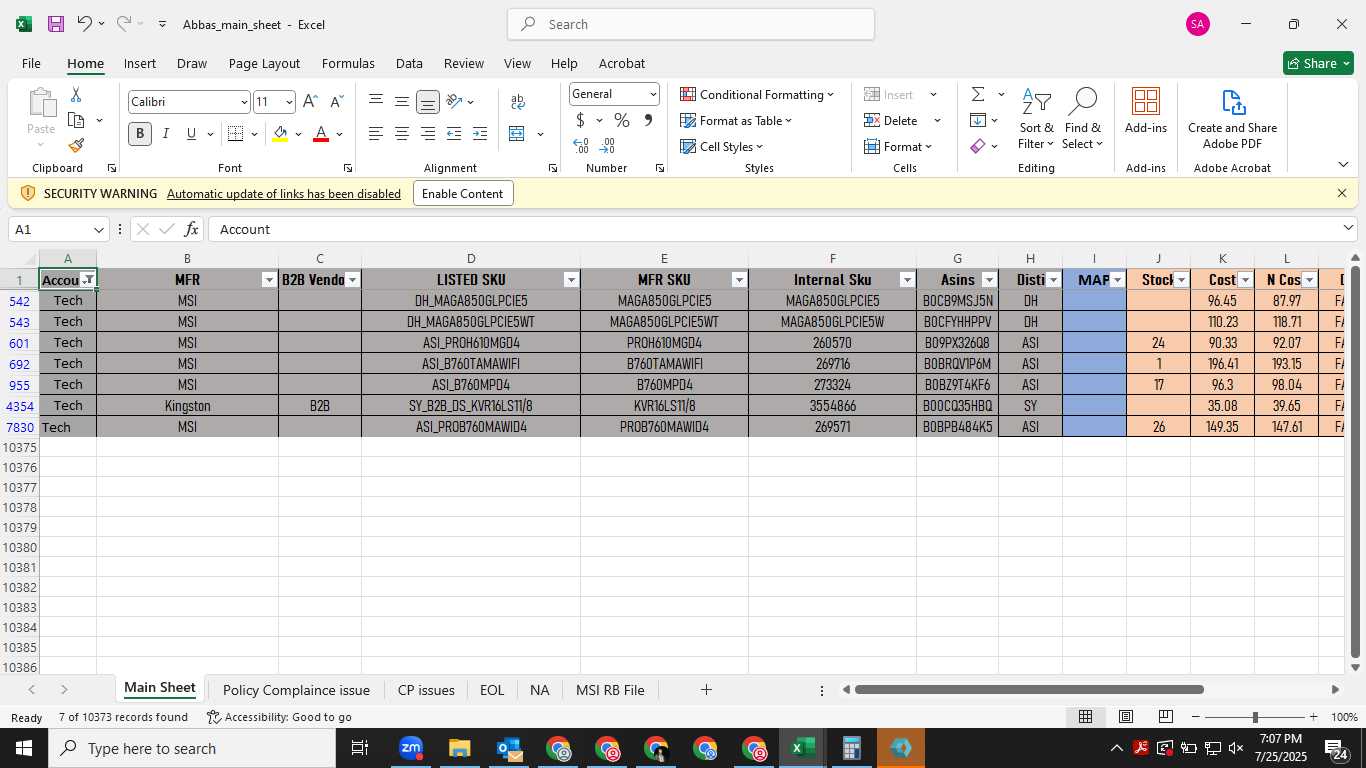Click the Borders icon
1366x768 pixels.
coord(236,134)
